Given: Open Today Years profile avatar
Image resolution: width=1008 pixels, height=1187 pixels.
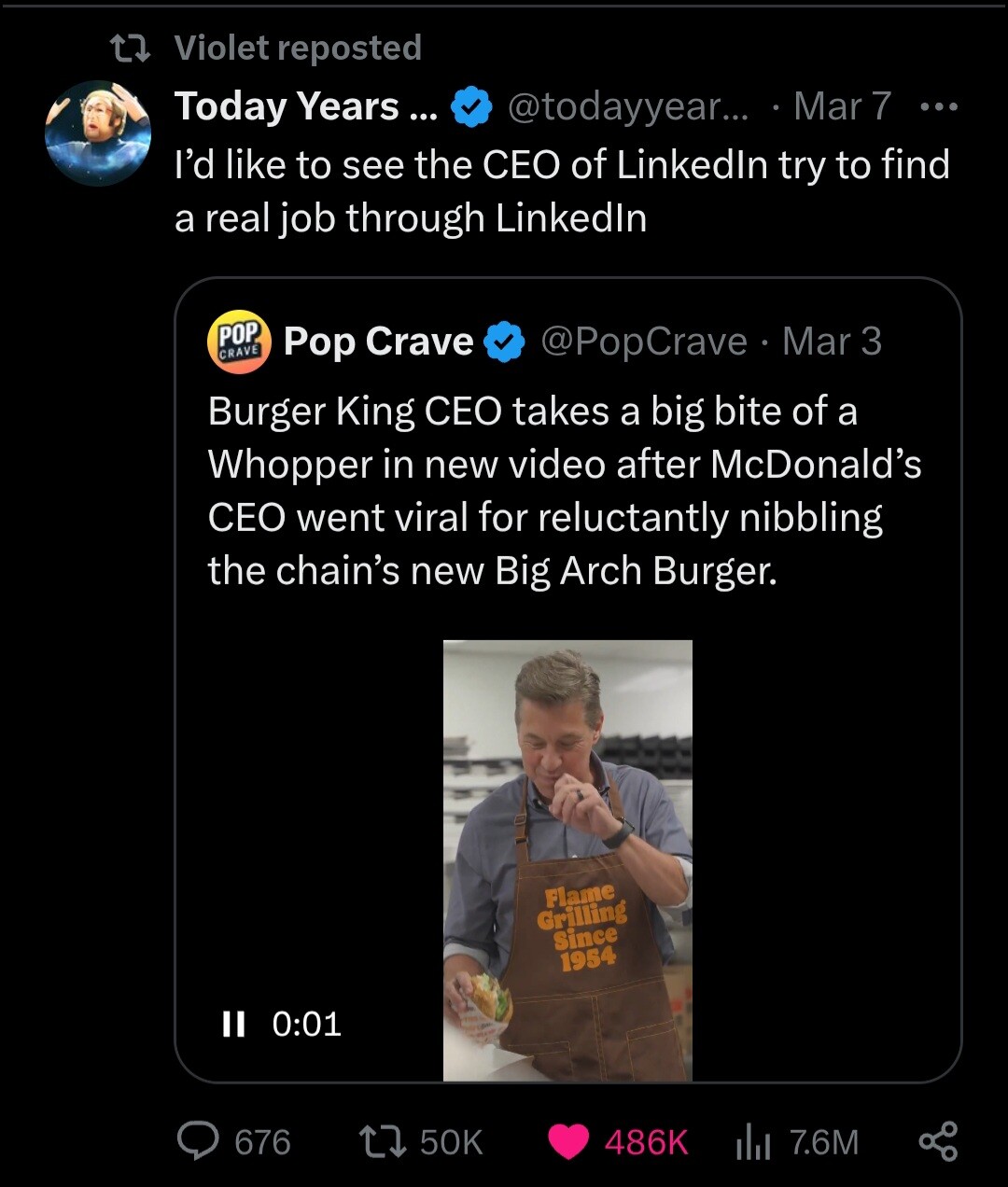Looking at the screenshot, I should (x=98, y=133).
